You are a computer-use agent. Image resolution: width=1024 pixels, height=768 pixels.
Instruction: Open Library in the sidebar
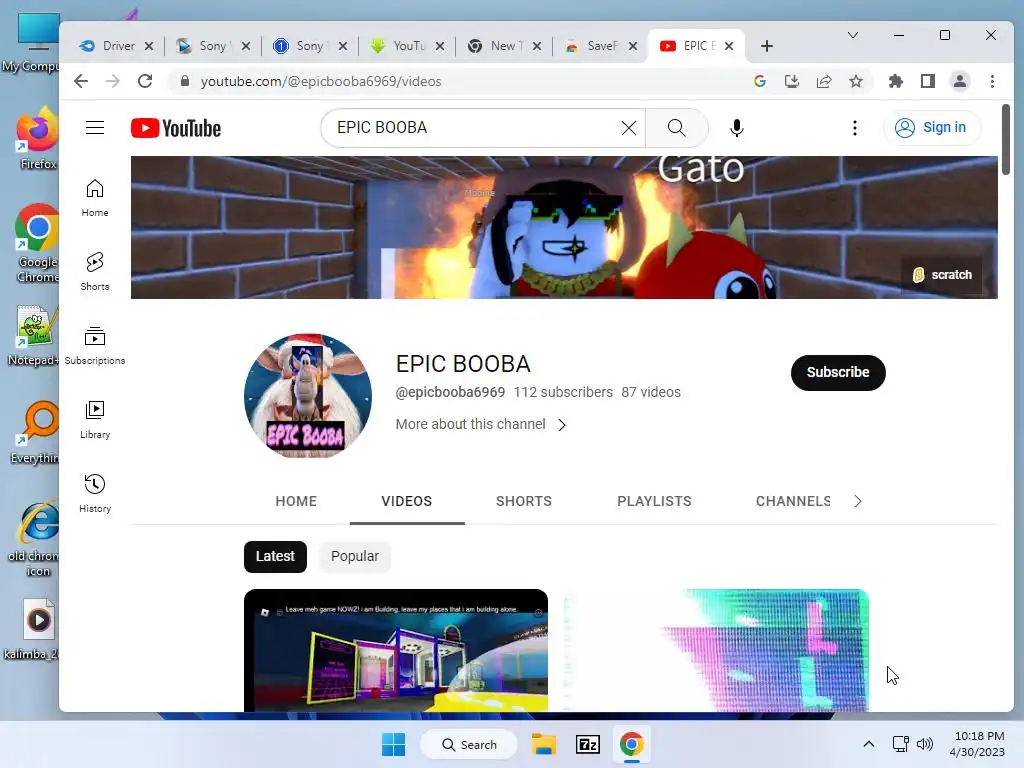click(95, 420)
